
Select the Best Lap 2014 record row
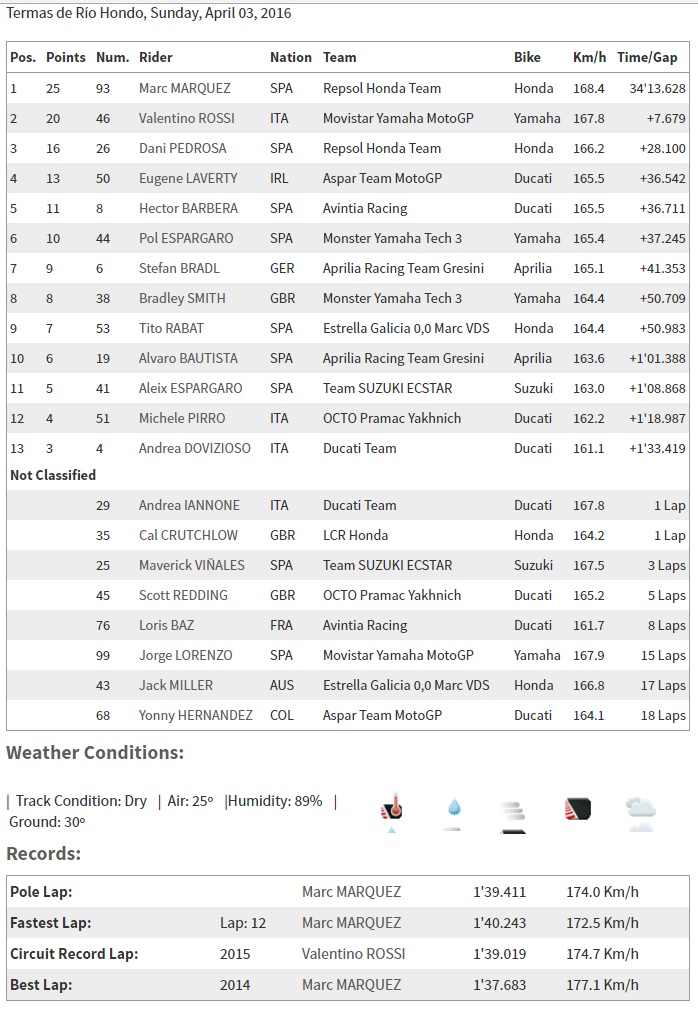(x=348, y=985)
